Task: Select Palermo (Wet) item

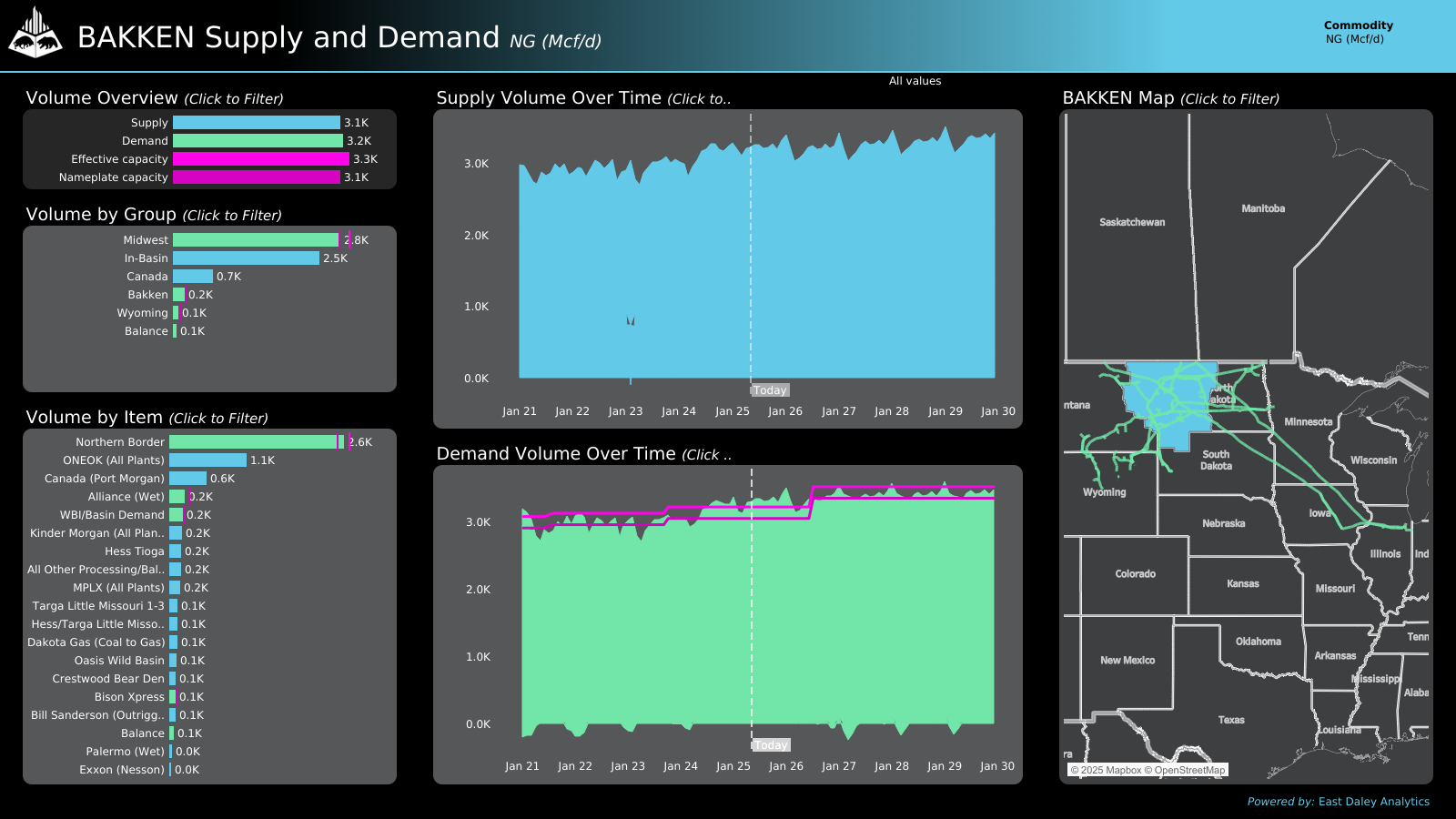Action: tap(126, 752)
